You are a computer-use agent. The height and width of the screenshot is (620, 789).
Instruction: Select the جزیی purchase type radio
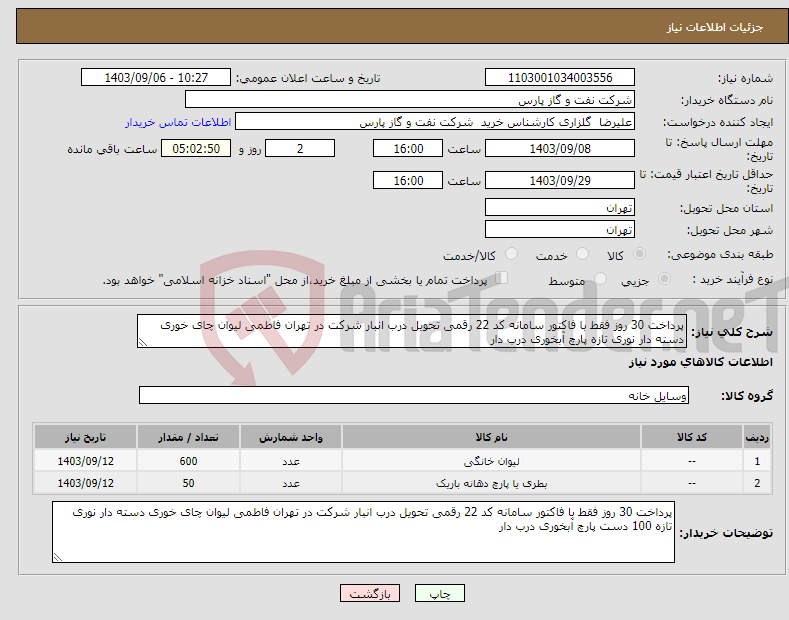click(x=664, y=279)
